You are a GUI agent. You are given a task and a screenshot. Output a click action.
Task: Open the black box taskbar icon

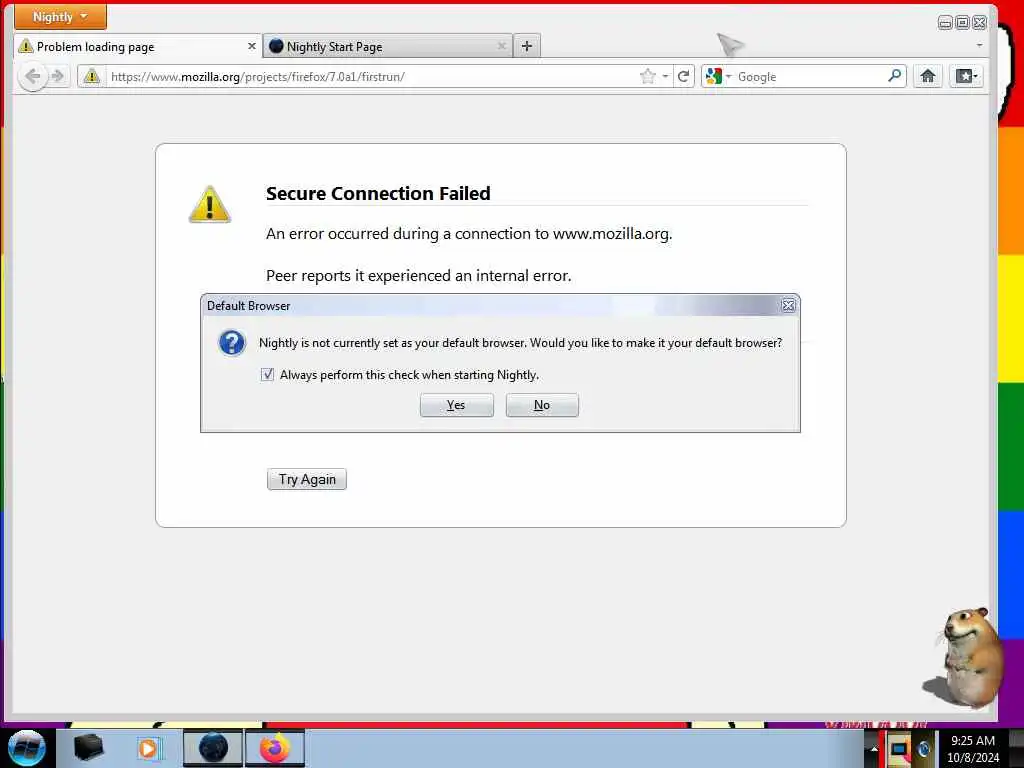pyautogui.click(x=89, y=748)
